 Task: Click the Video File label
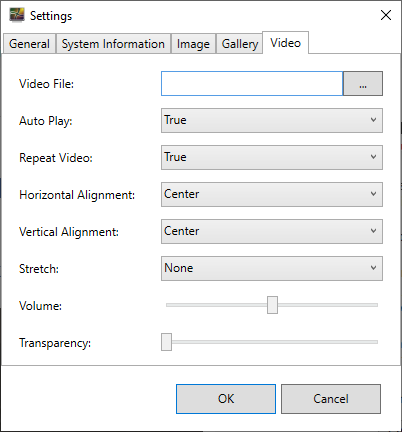(46, 84)
